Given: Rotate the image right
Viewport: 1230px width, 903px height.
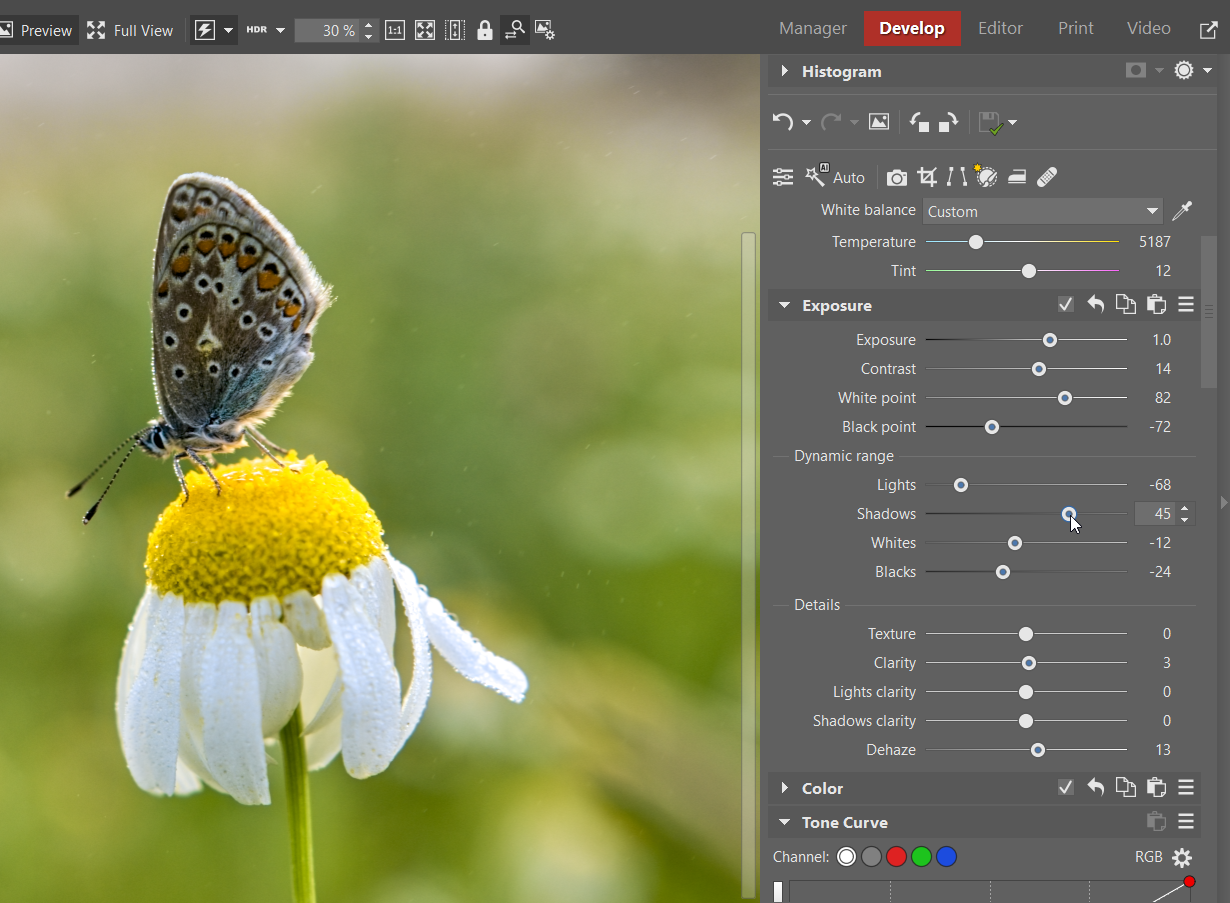Looking at the screenshot, I should (x=948, y=122).
